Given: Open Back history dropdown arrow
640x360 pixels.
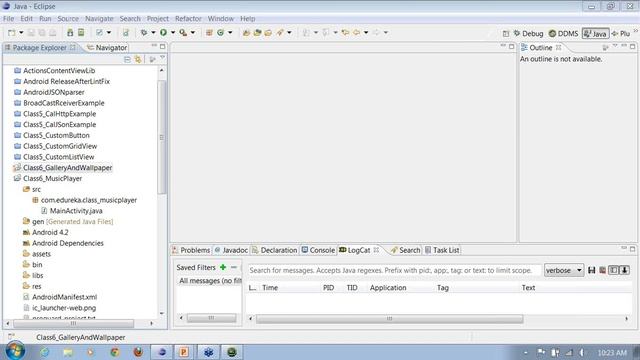Looking at the screenshot, I should click(x=366, y=33).
